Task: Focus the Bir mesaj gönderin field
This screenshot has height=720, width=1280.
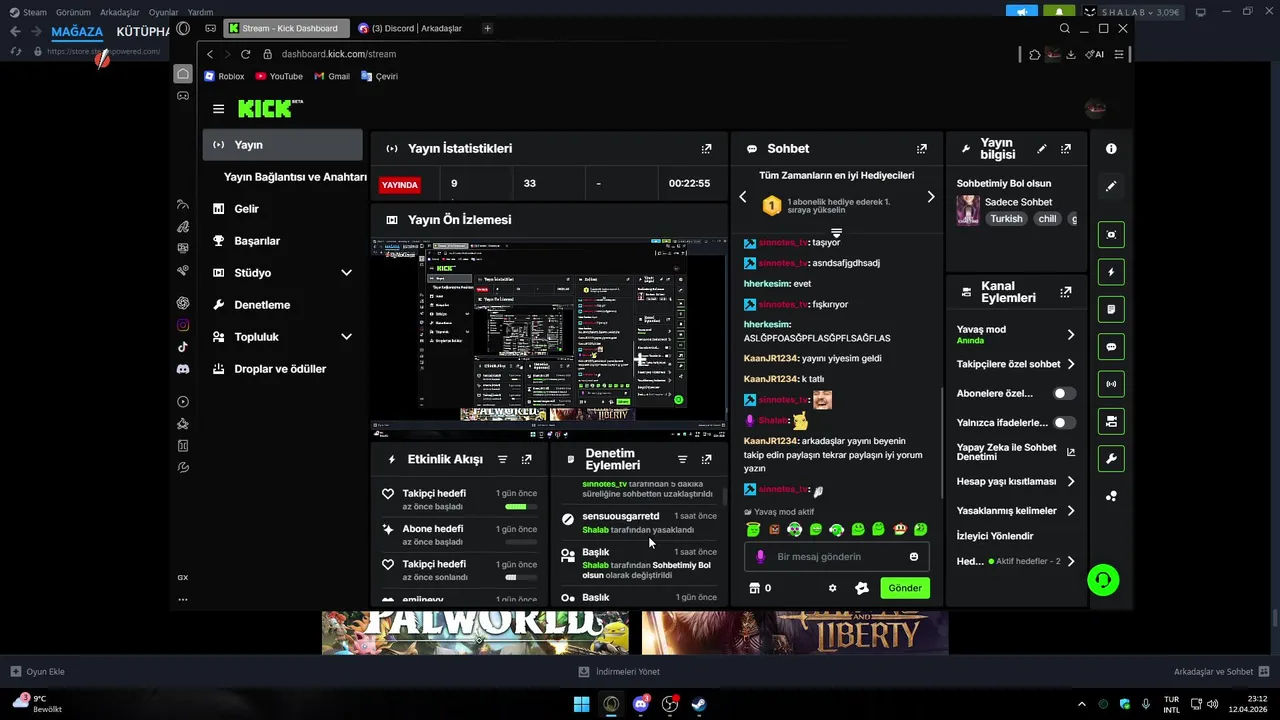Action: [x=836, y=557]
